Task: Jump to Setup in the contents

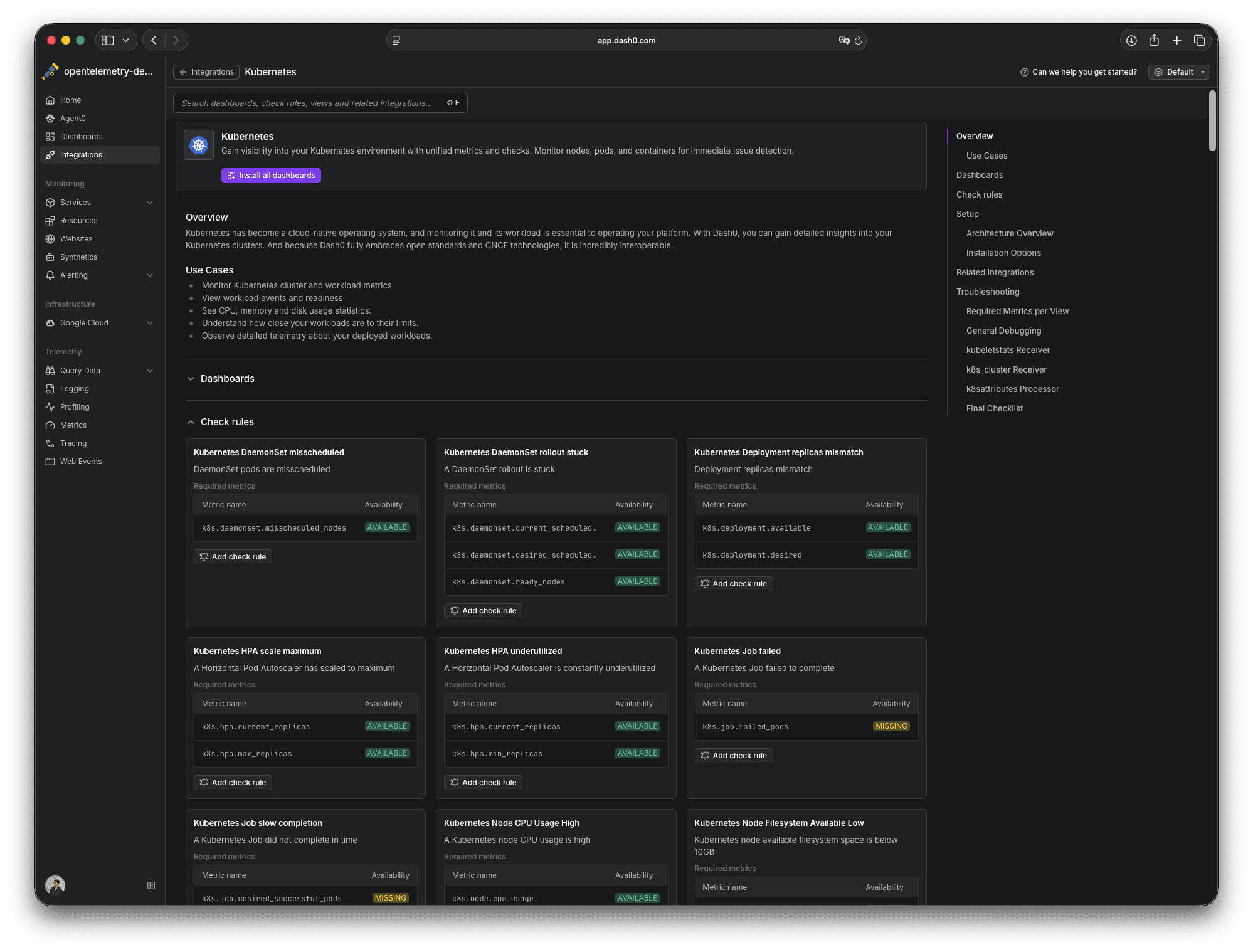Action: pyautogui.click(x=968, y=214)
